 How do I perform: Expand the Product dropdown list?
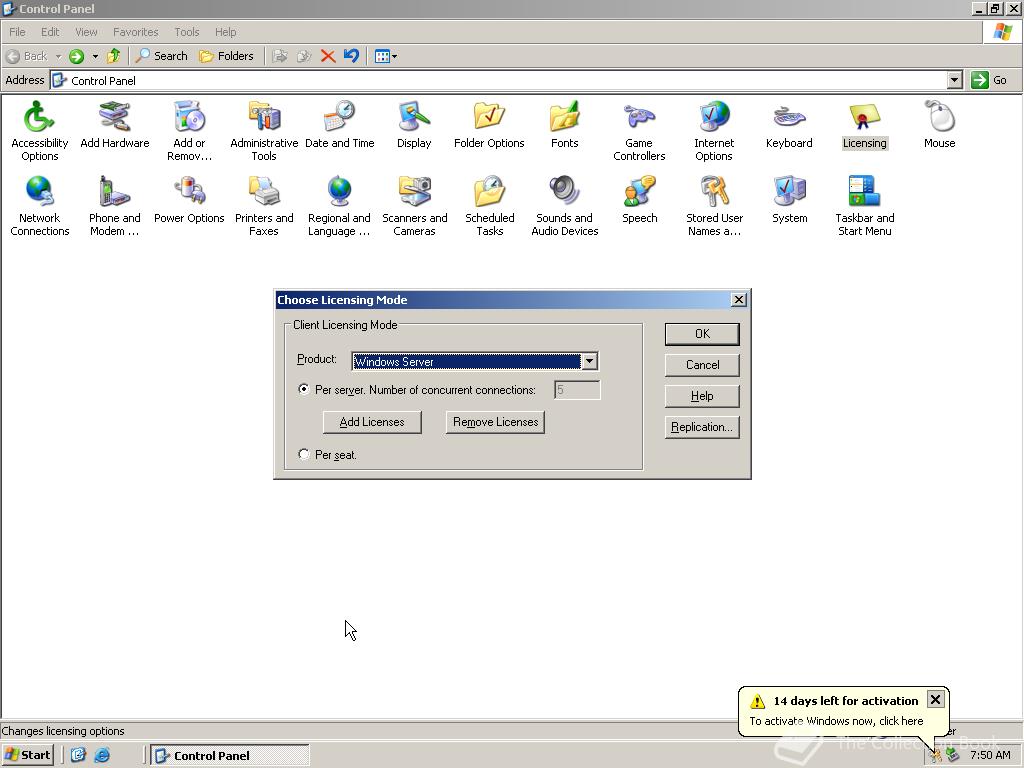click(x=589, y=361)
